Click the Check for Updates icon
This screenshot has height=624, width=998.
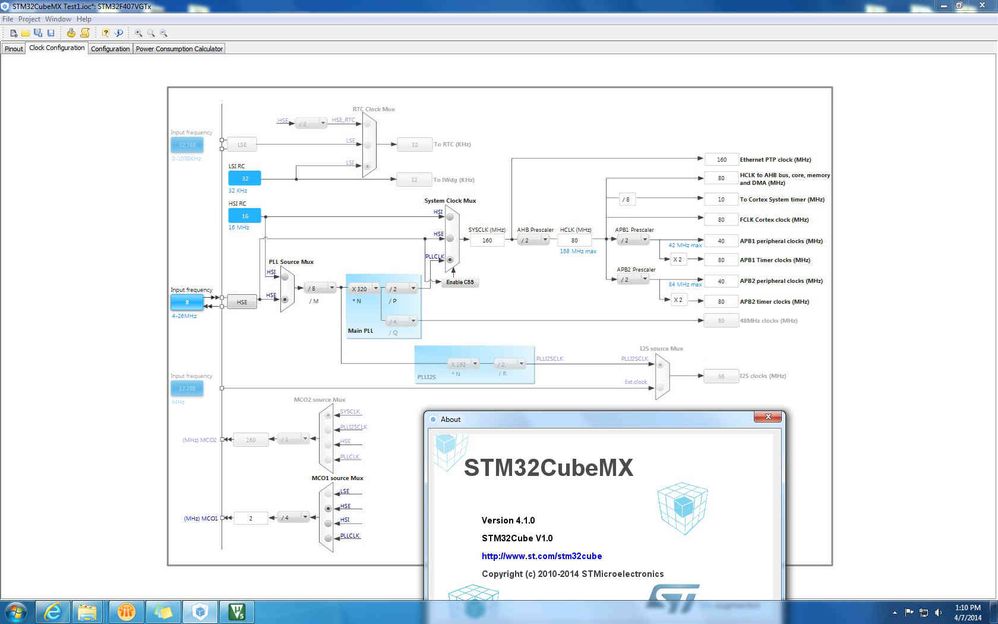pos(118,32)
